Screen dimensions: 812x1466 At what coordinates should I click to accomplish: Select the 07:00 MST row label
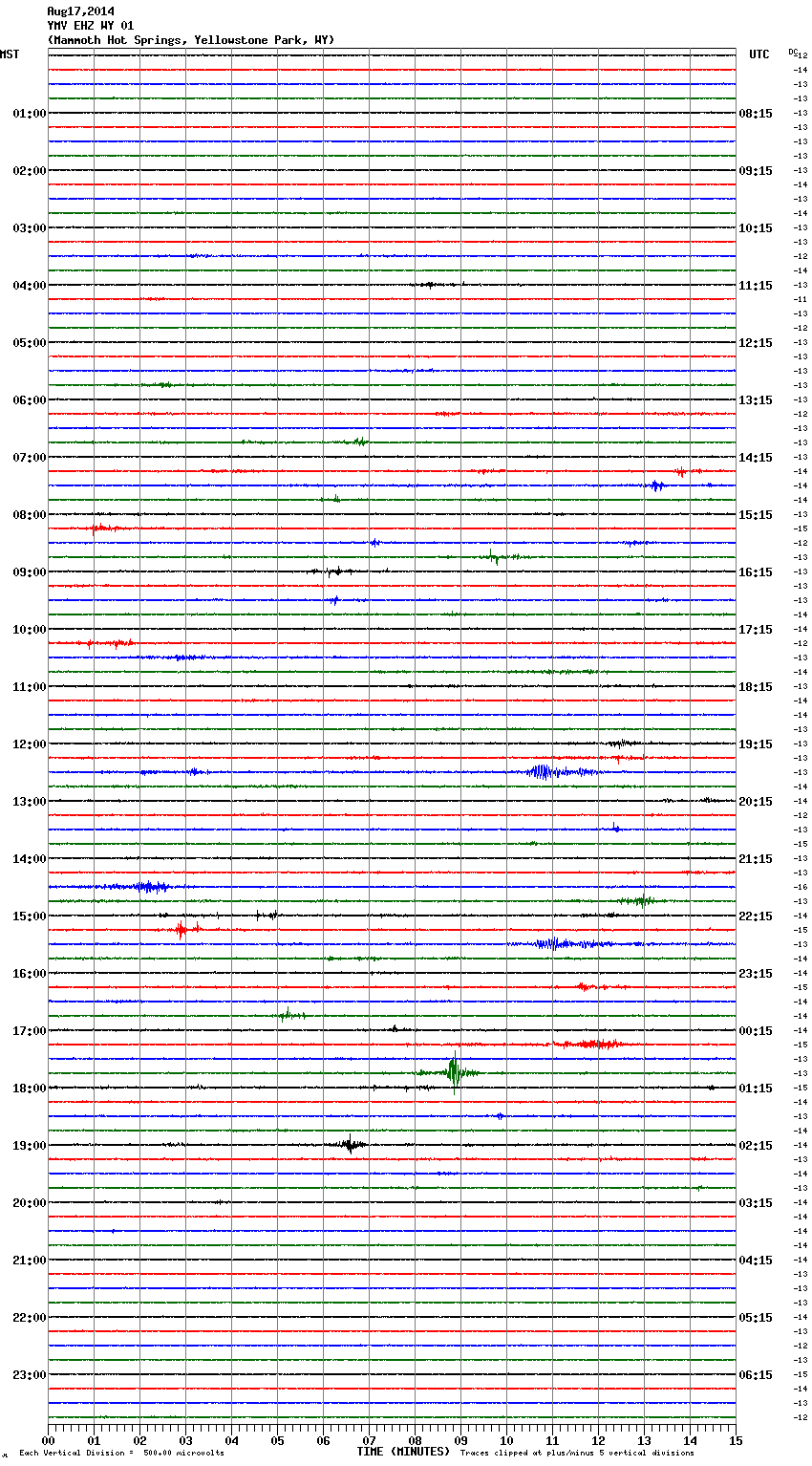[x=30, y=458]
